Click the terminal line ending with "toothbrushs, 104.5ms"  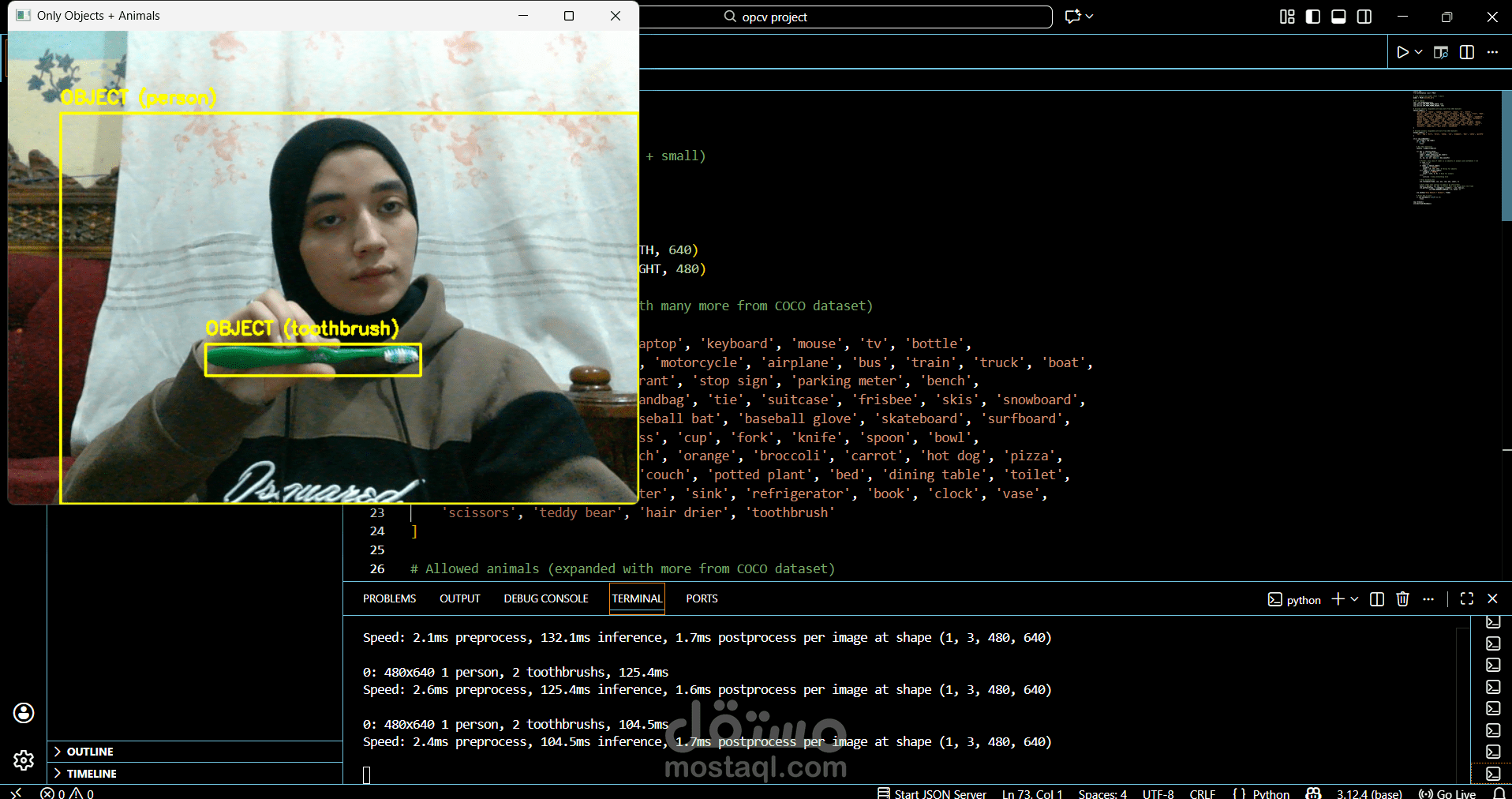[x=515, y=724]
